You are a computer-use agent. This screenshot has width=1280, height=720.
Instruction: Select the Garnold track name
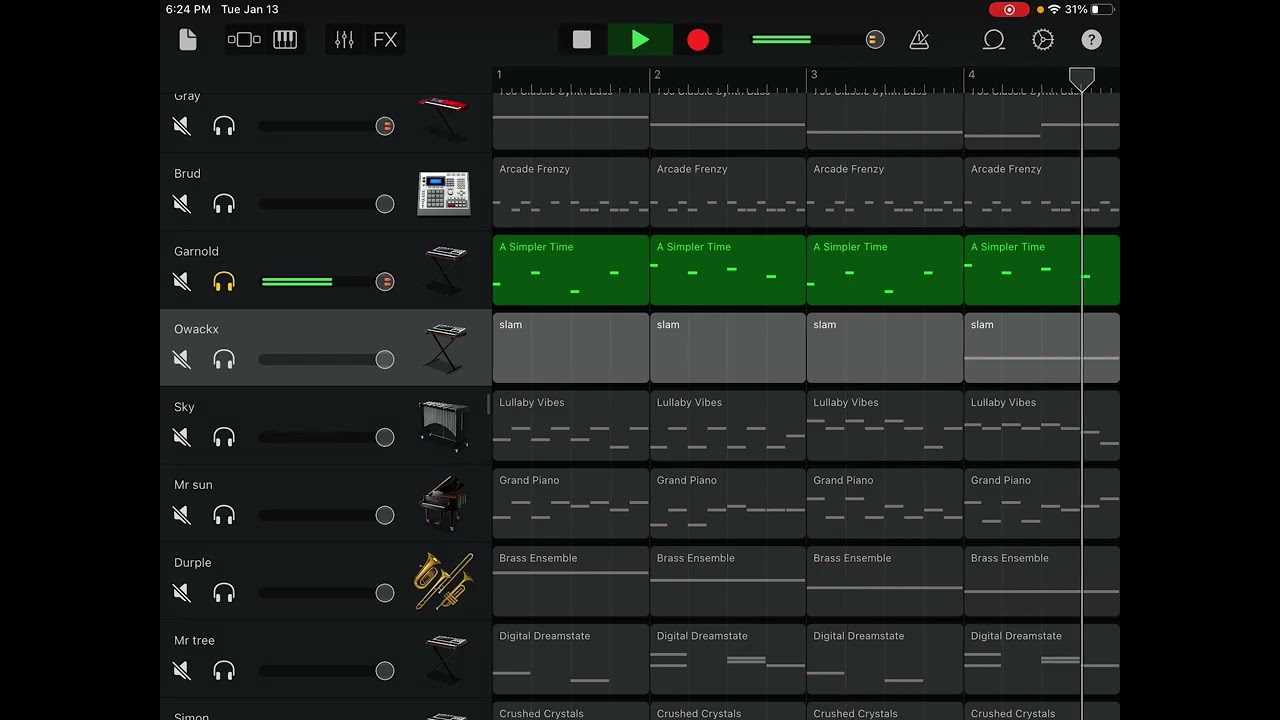coord(196,251)
